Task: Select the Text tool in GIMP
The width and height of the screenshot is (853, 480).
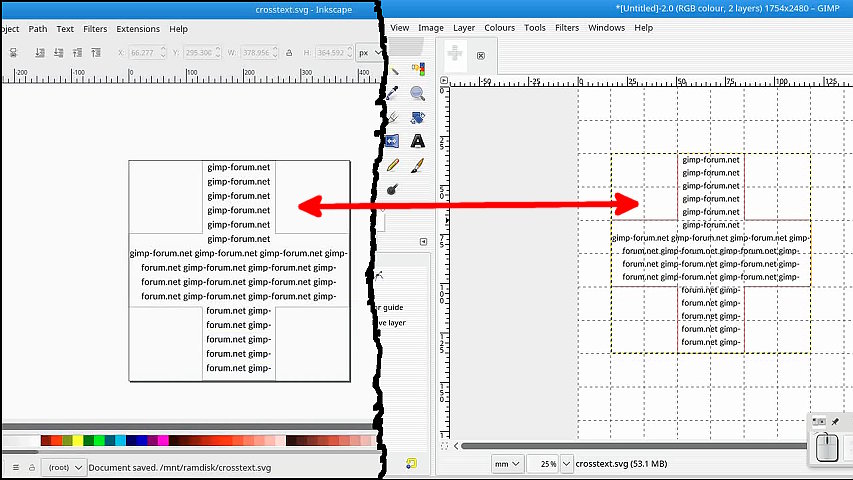Action: 418,141
